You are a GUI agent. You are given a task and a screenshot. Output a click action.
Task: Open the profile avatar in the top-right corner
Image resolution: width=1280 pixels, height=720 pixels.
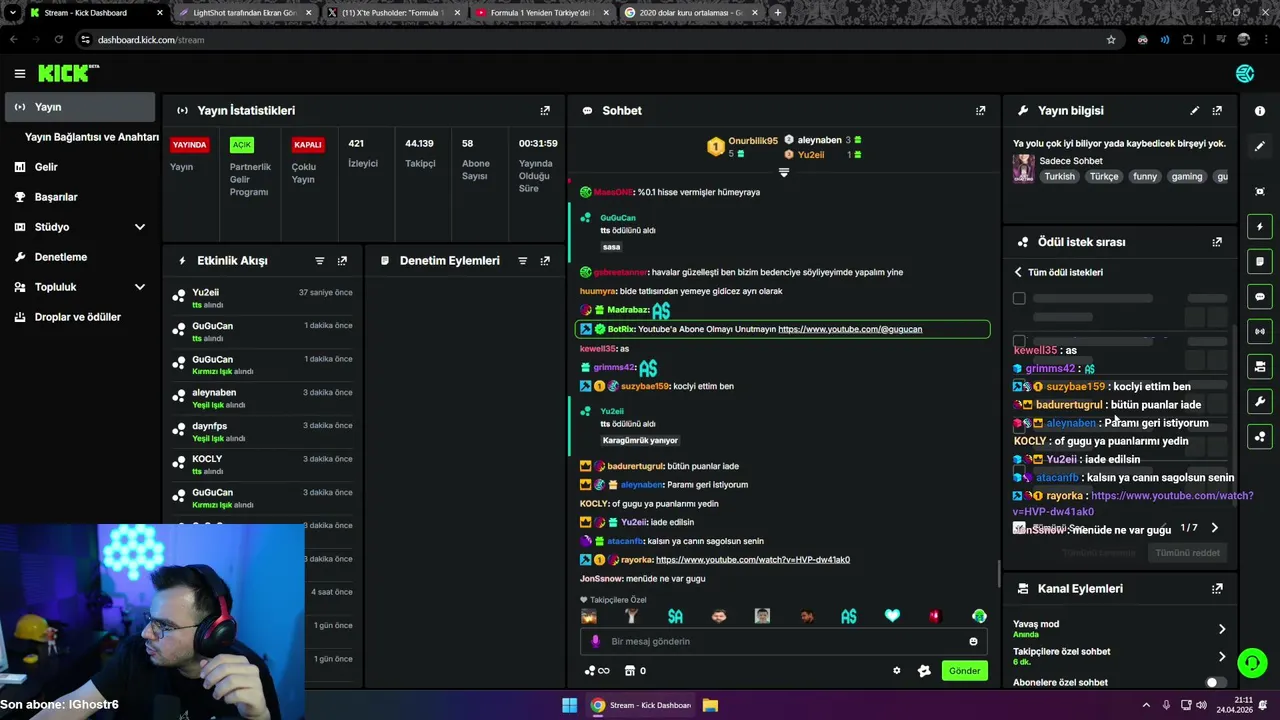(x=1245, y=73)
